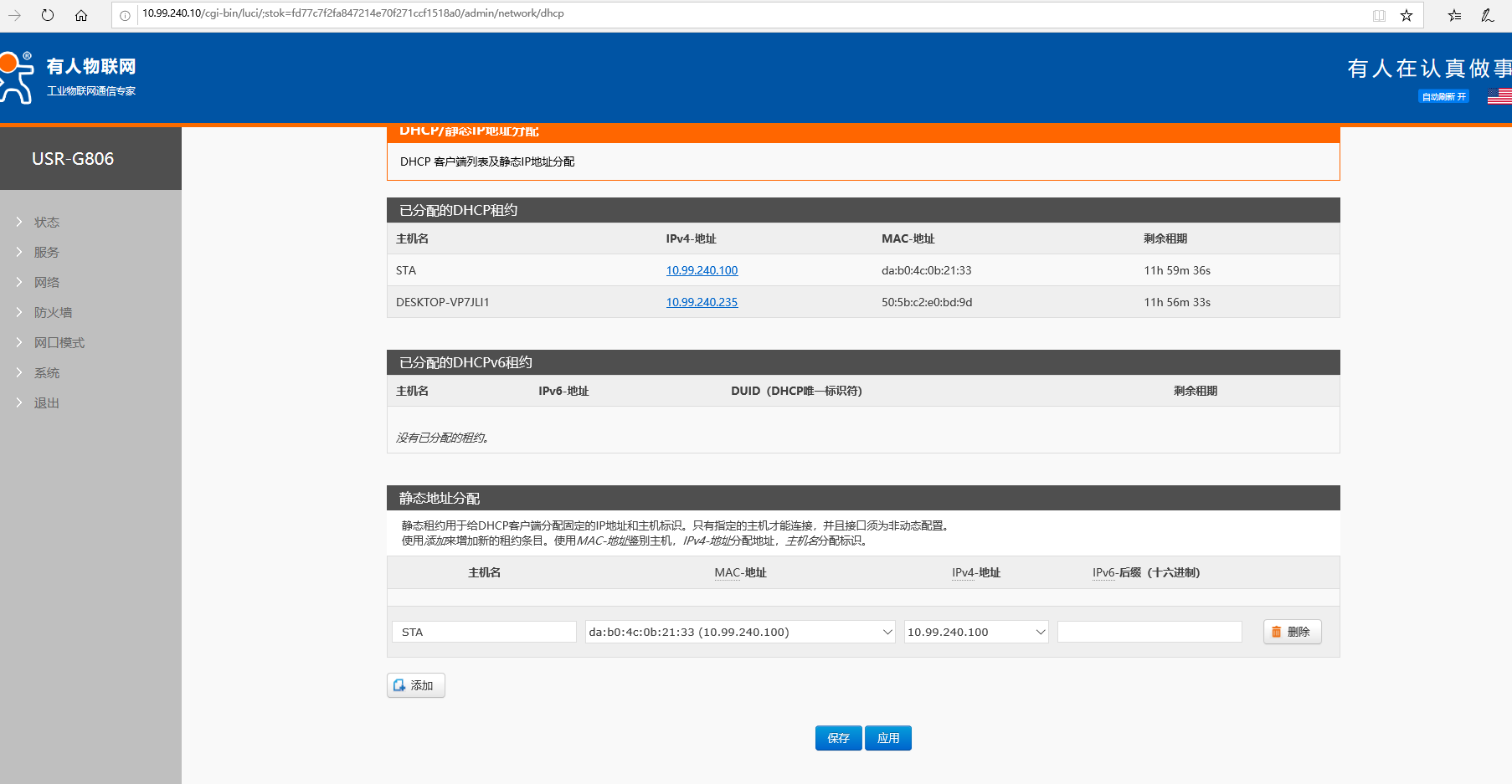Select 退出 in the sidebar
Screen dimensions: 1512x784
point(47,403)
